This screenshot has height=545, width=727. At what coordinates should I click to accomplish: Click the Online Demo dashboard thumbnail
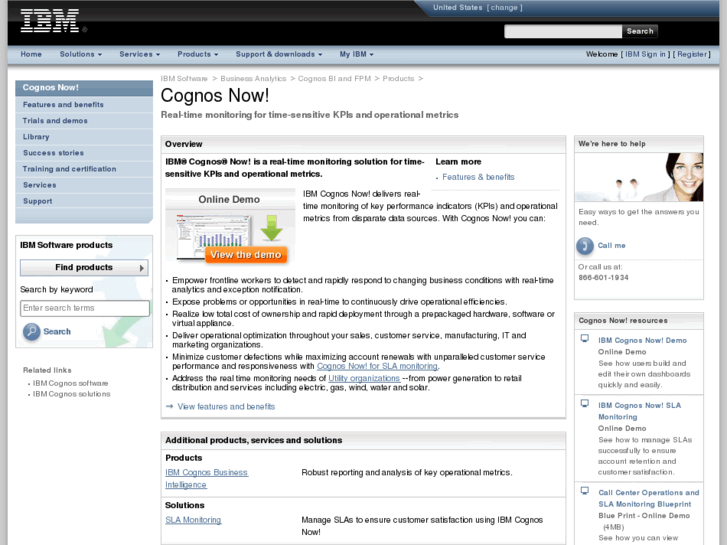213,237
